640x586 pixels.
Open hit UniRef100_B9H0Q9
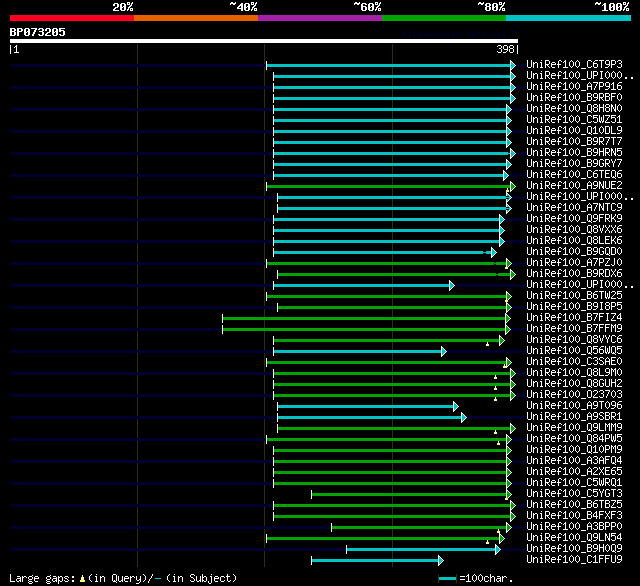point(574,549)
